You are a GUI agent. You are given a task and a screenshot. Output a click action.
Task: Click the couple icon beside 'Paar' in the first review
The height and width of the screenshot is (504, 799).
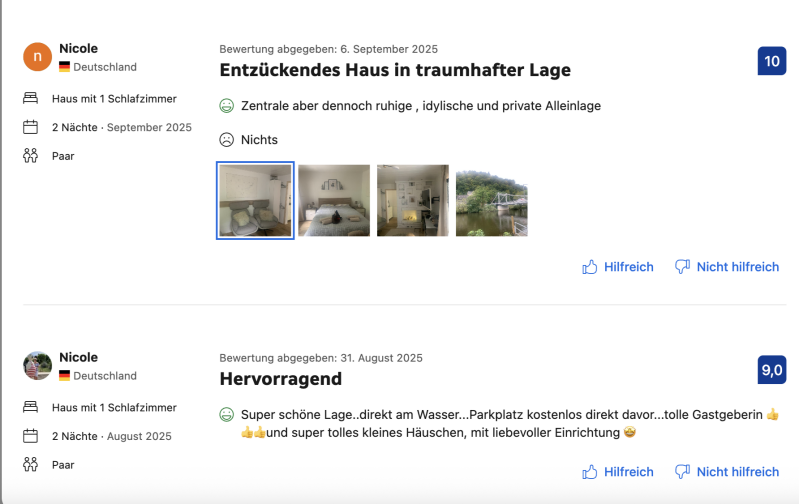point(30,156)
